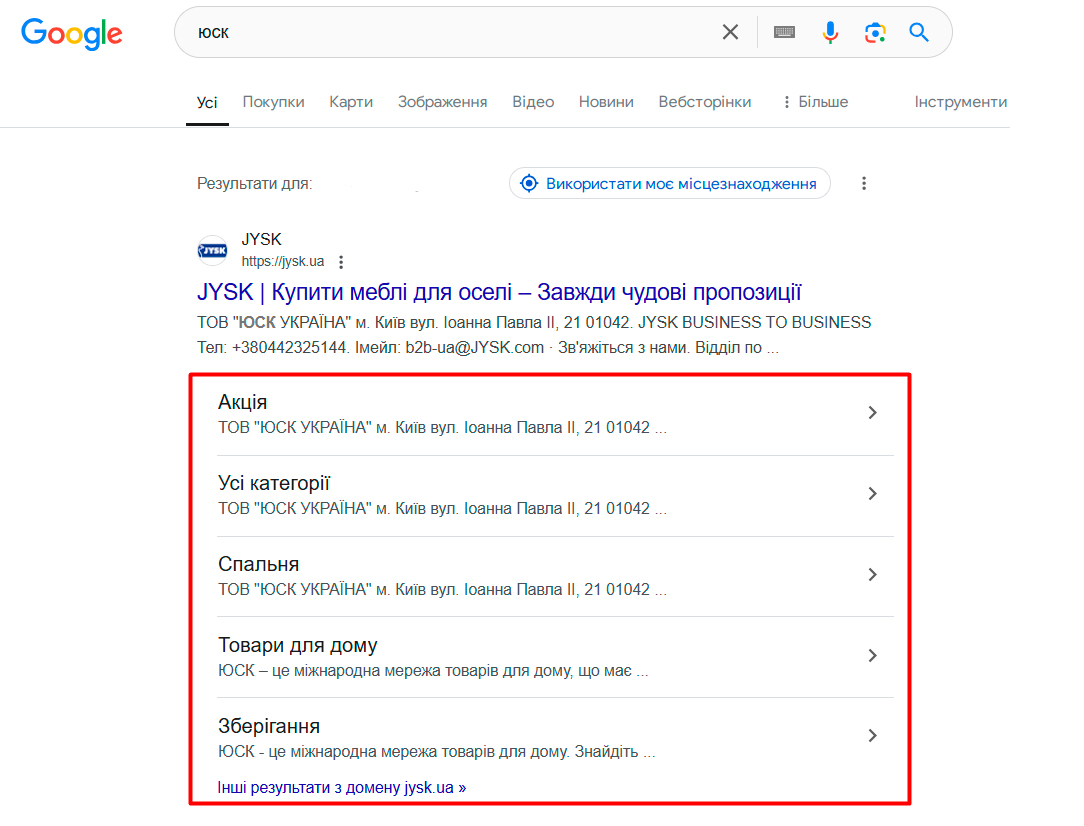This screenshot has height=826, width=1084.
Task: Click Використати моє місцезнаходження button
Action: (x=669, y=183)
